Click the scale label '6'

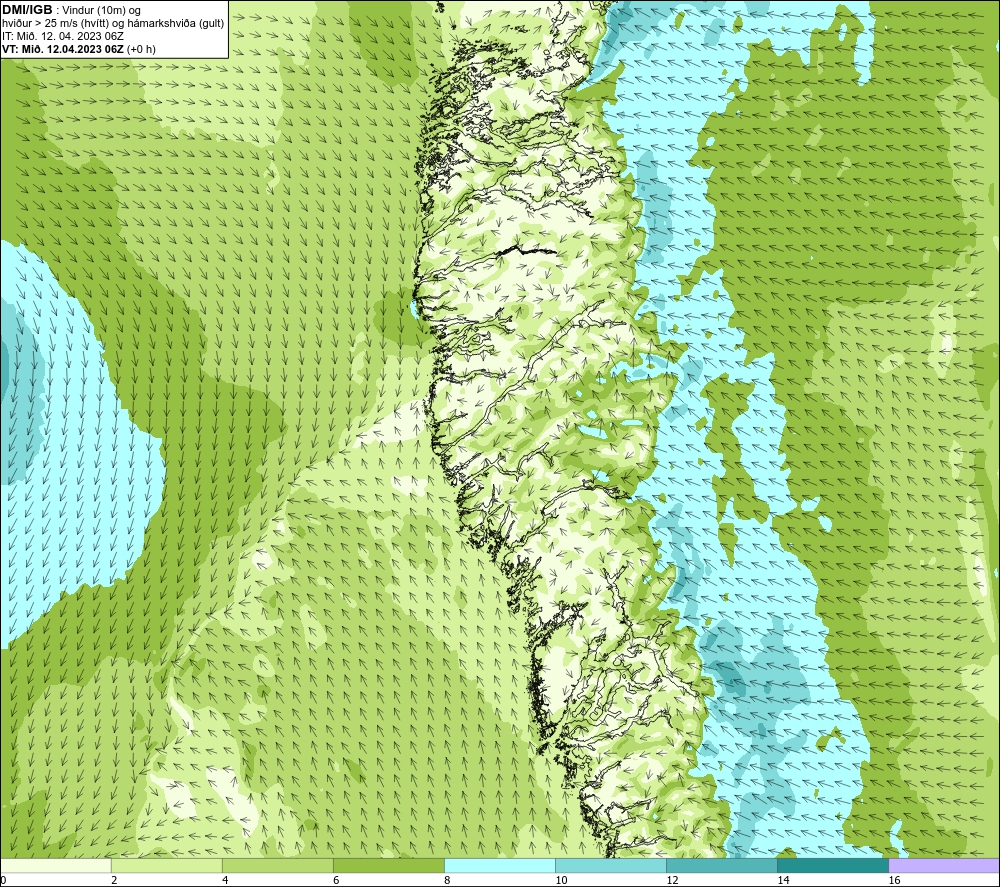[336, 881]
